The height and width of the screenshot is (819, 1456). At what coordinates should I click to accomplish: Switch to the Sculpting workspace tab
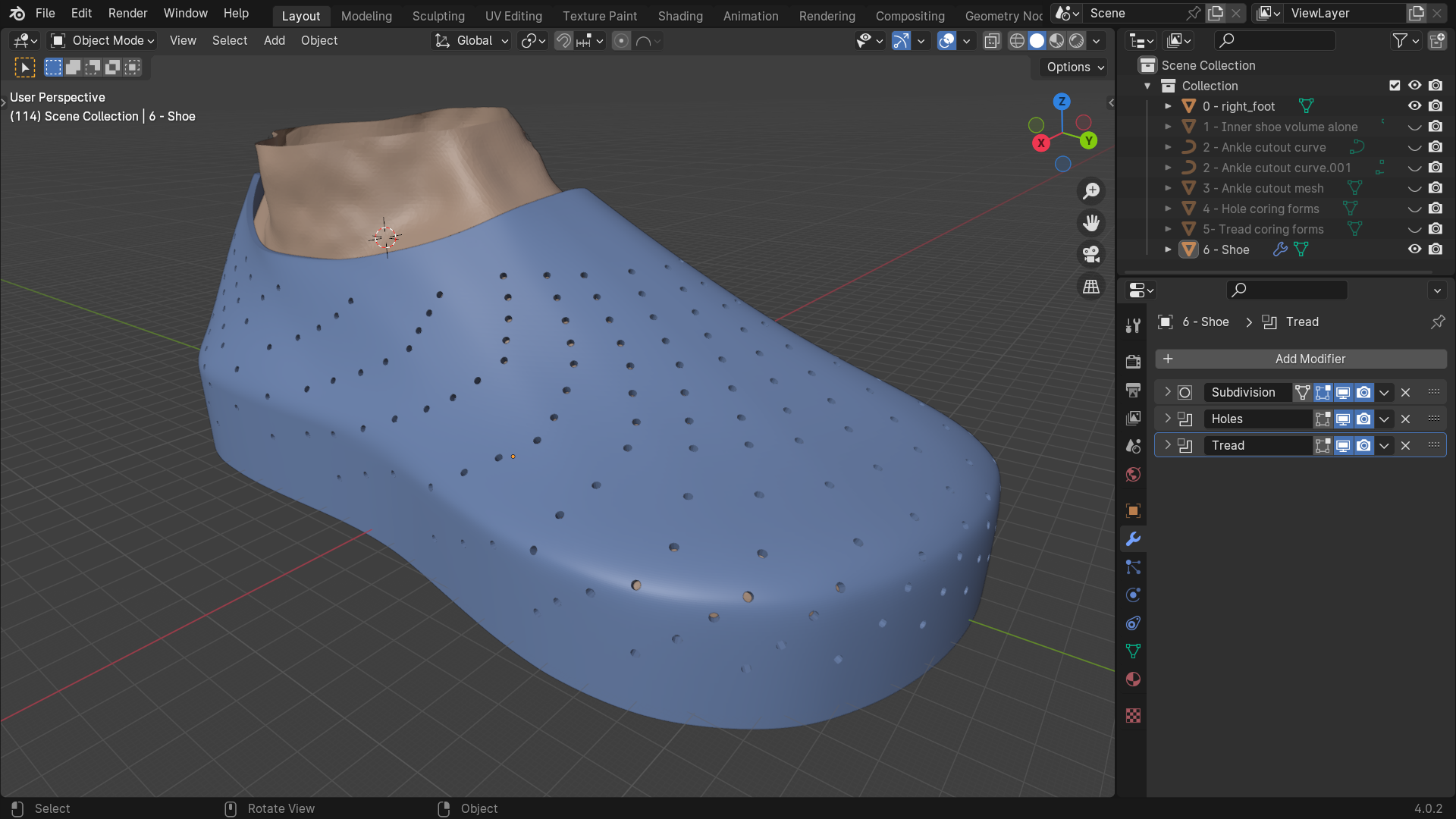[438, 16]
